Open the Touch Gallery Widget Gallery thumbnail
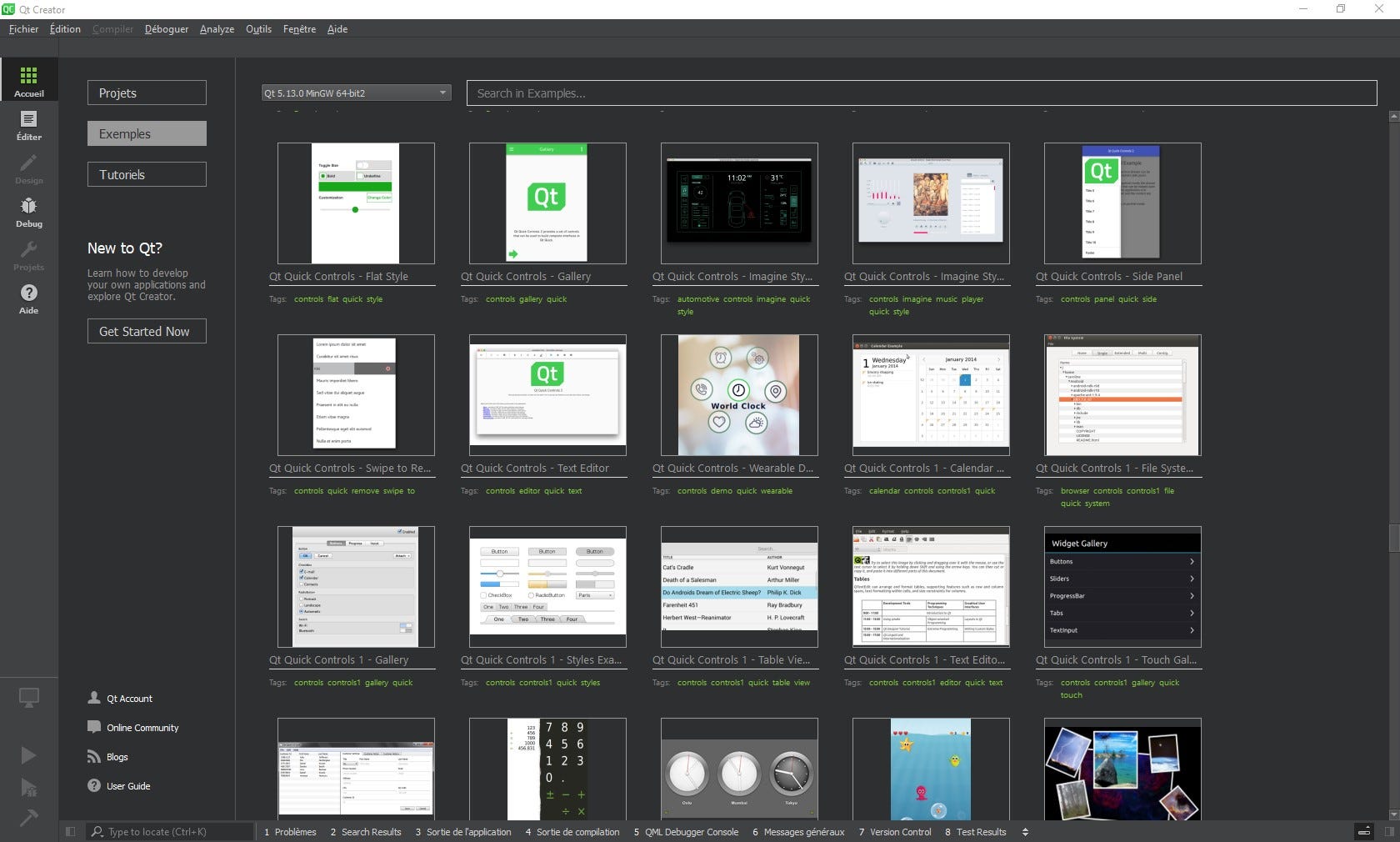 click(x=1122, y=587)
